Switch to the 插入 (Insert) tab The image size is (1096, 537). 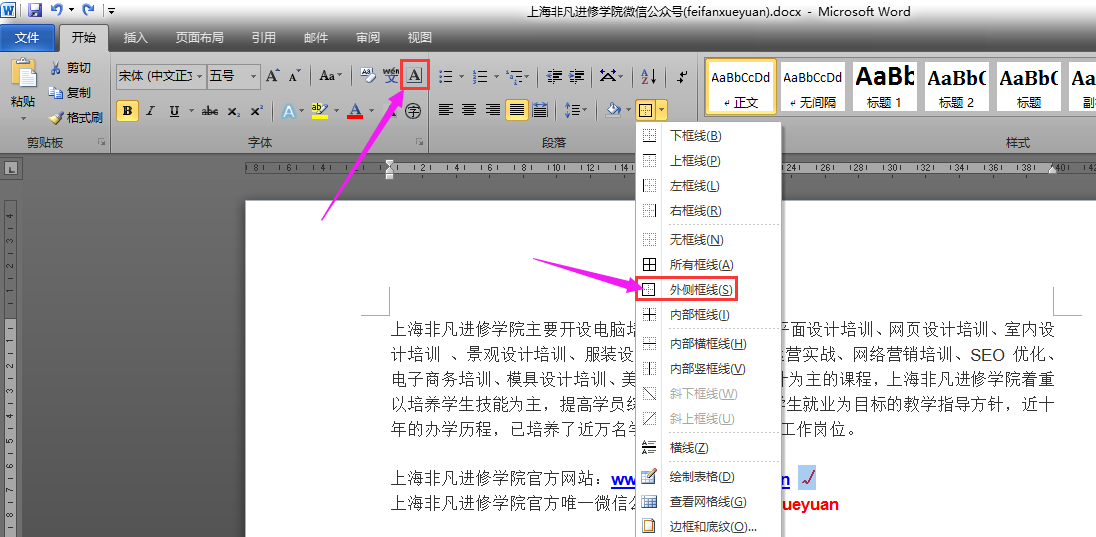(136, 38)
